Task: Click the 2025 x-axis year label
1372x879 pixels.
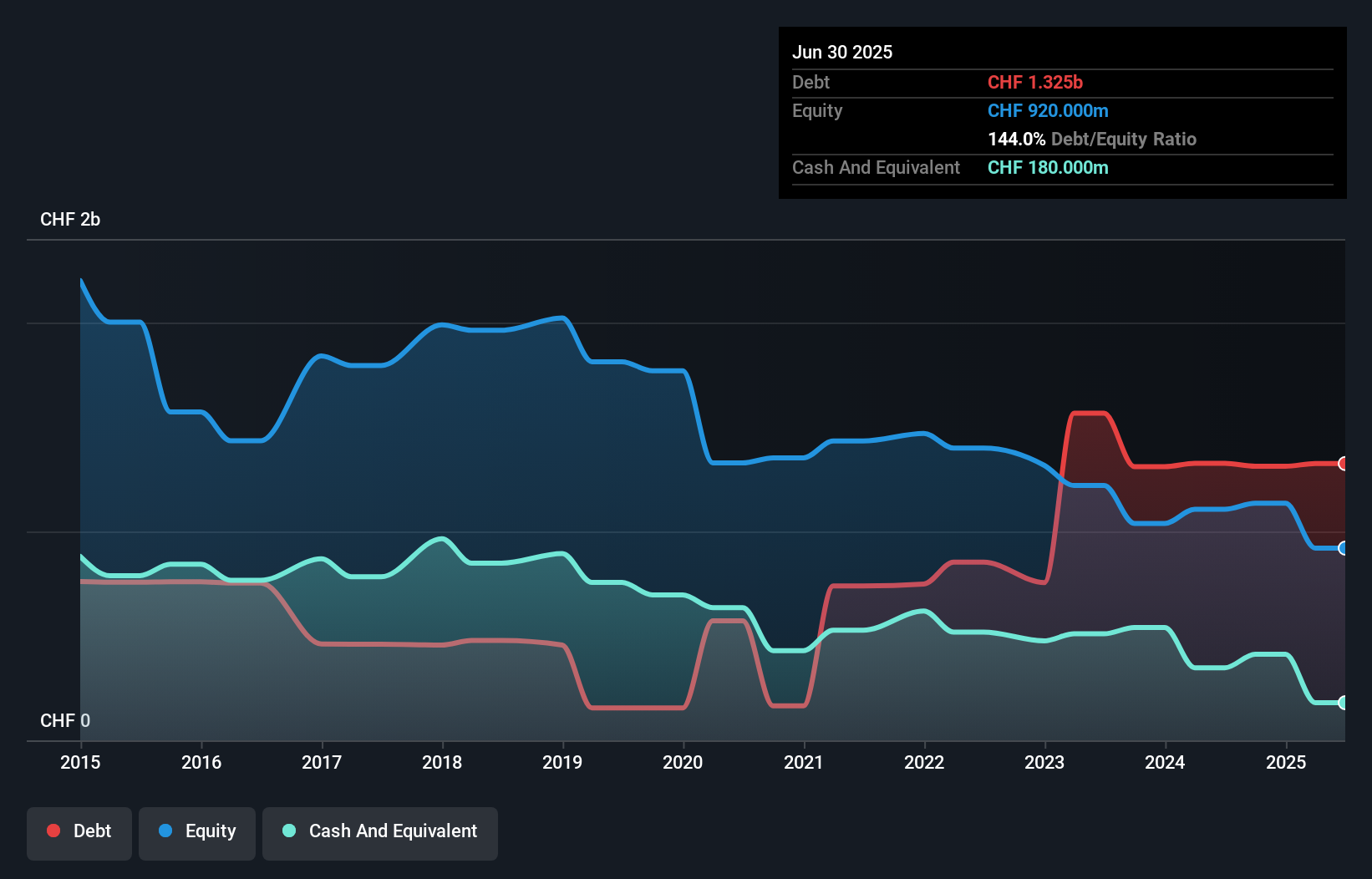Action: 1286,762
